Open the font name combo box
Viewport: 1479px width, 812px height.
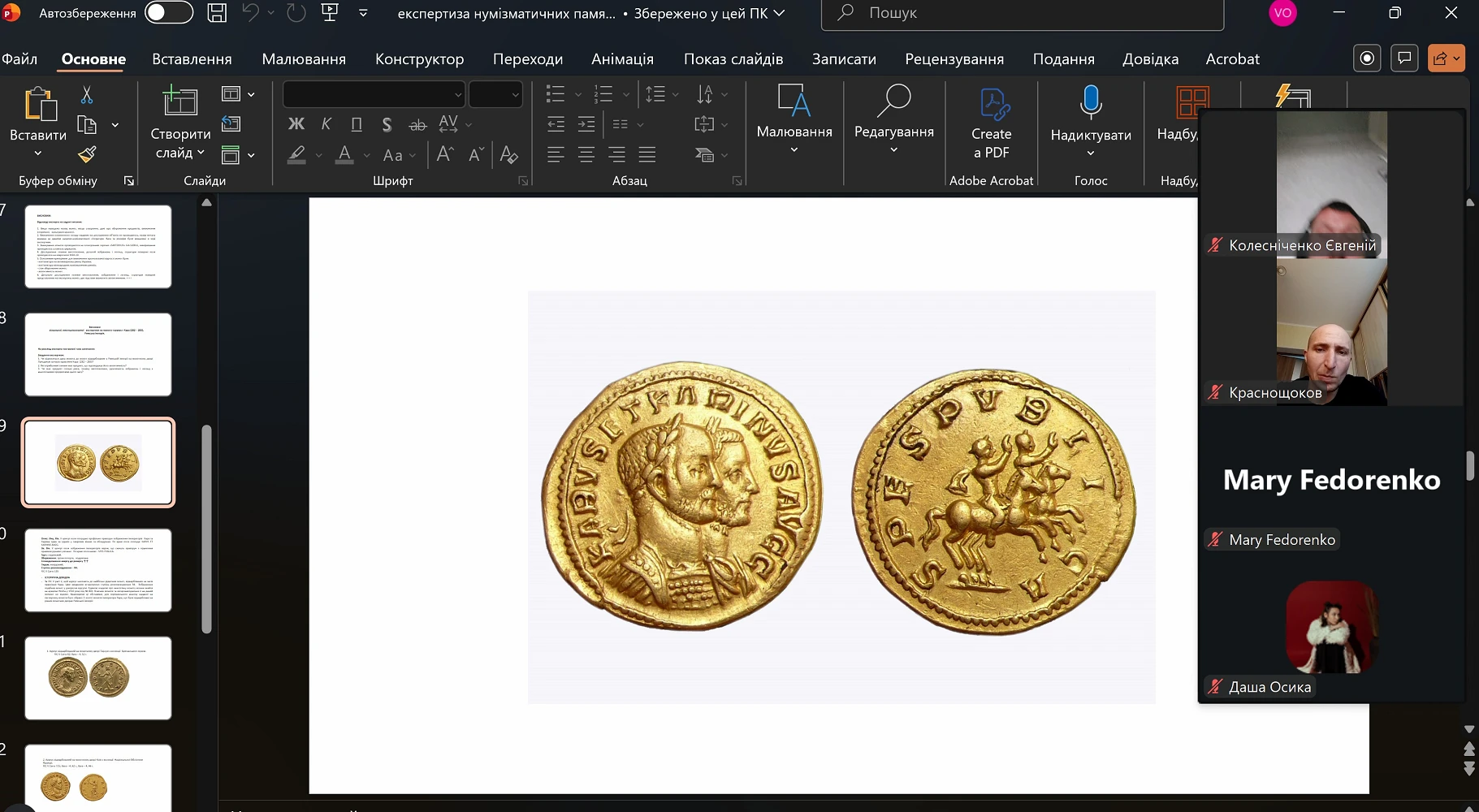pyautogui.click(x=374, y=95)
